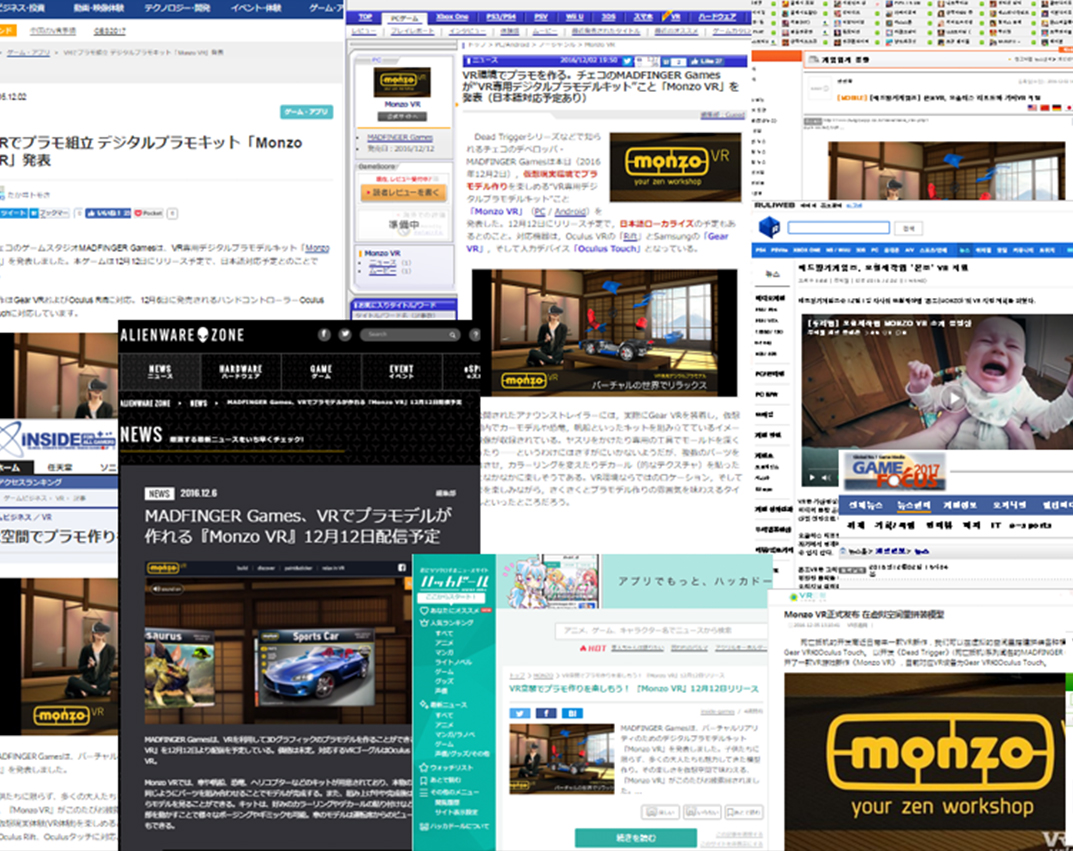Open the Twitter icon in Alienware Zone header
The width and height of the screenshot is (1073, 851).
point(345,335)
